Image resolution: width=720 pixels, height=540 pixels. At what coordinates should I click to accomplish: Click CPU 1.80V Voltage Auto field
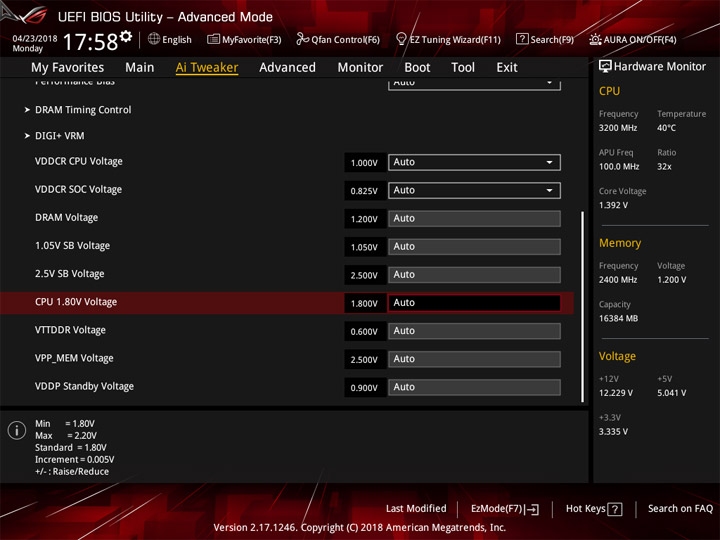point(474,303)
